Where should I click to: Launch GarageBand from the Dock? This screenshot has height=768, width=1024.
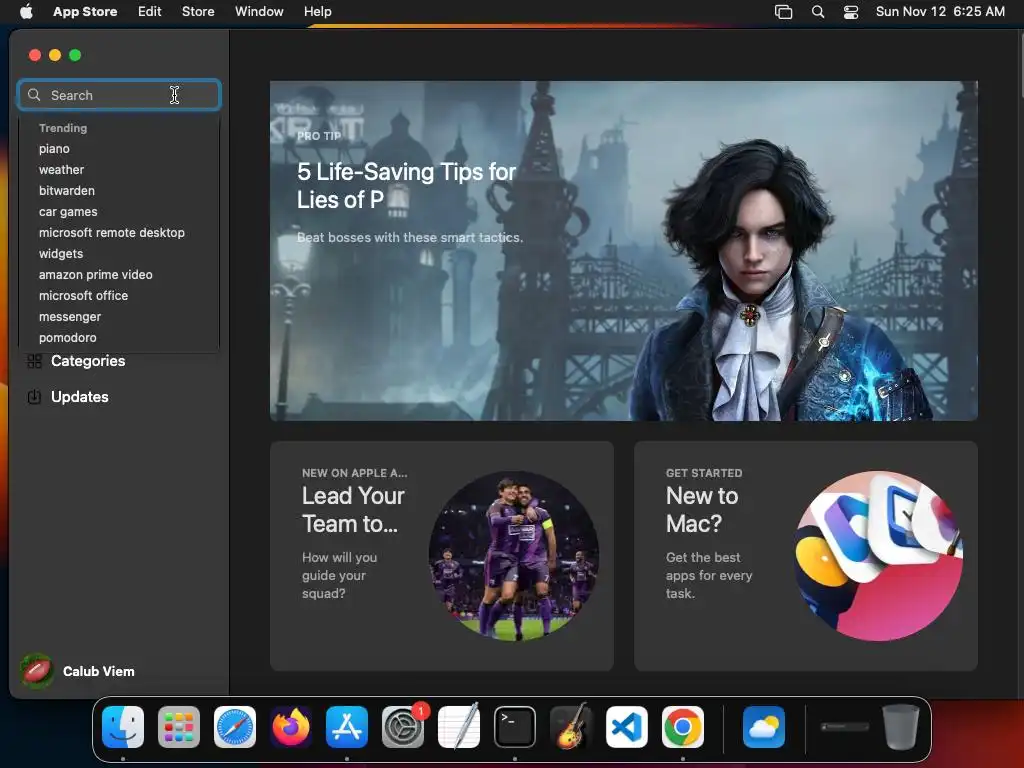(571, 727)
